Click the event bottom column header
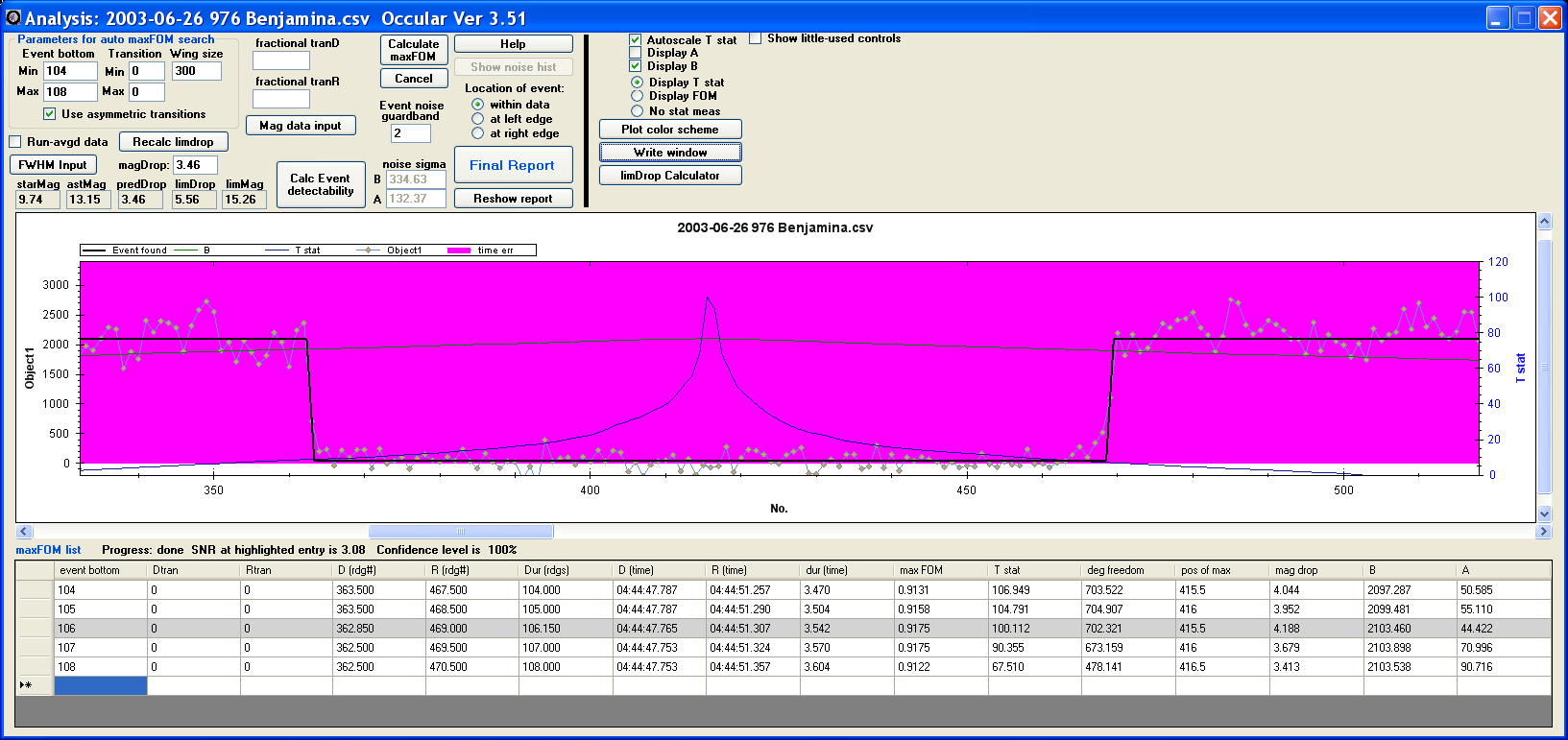 pos(101,570)
